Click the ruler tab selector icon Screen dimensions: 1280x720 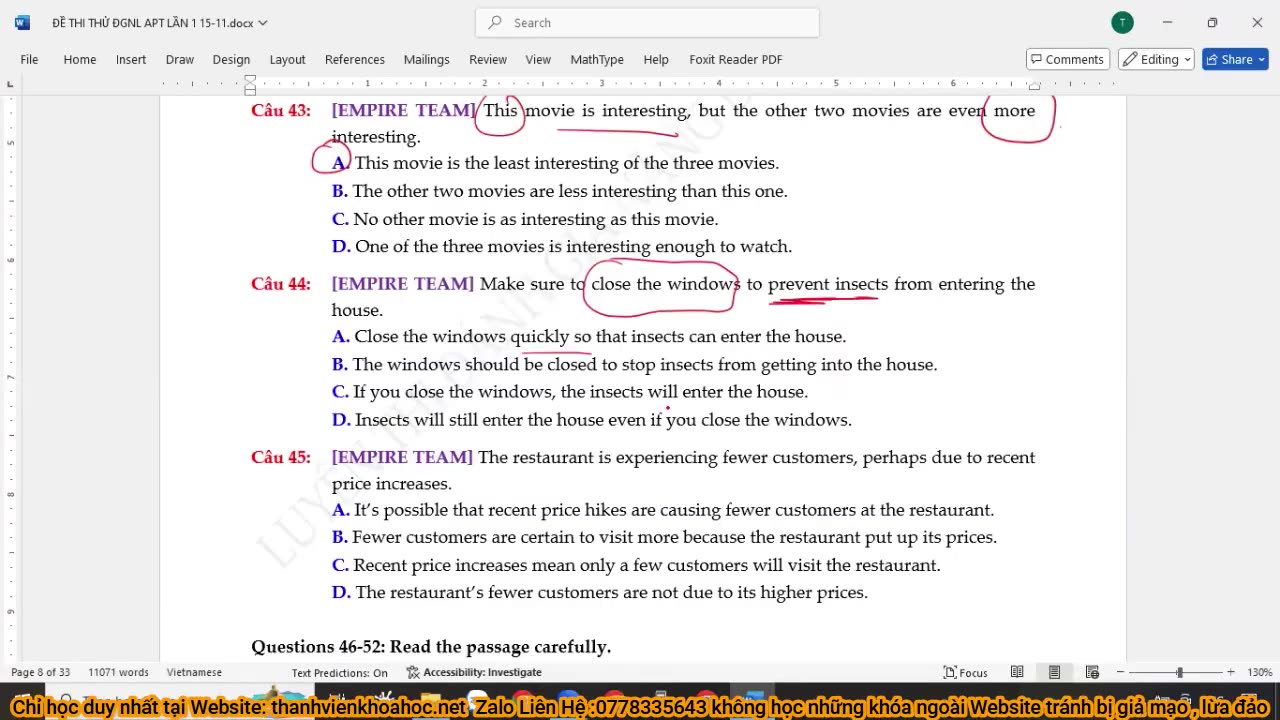(x=11, y=84)
